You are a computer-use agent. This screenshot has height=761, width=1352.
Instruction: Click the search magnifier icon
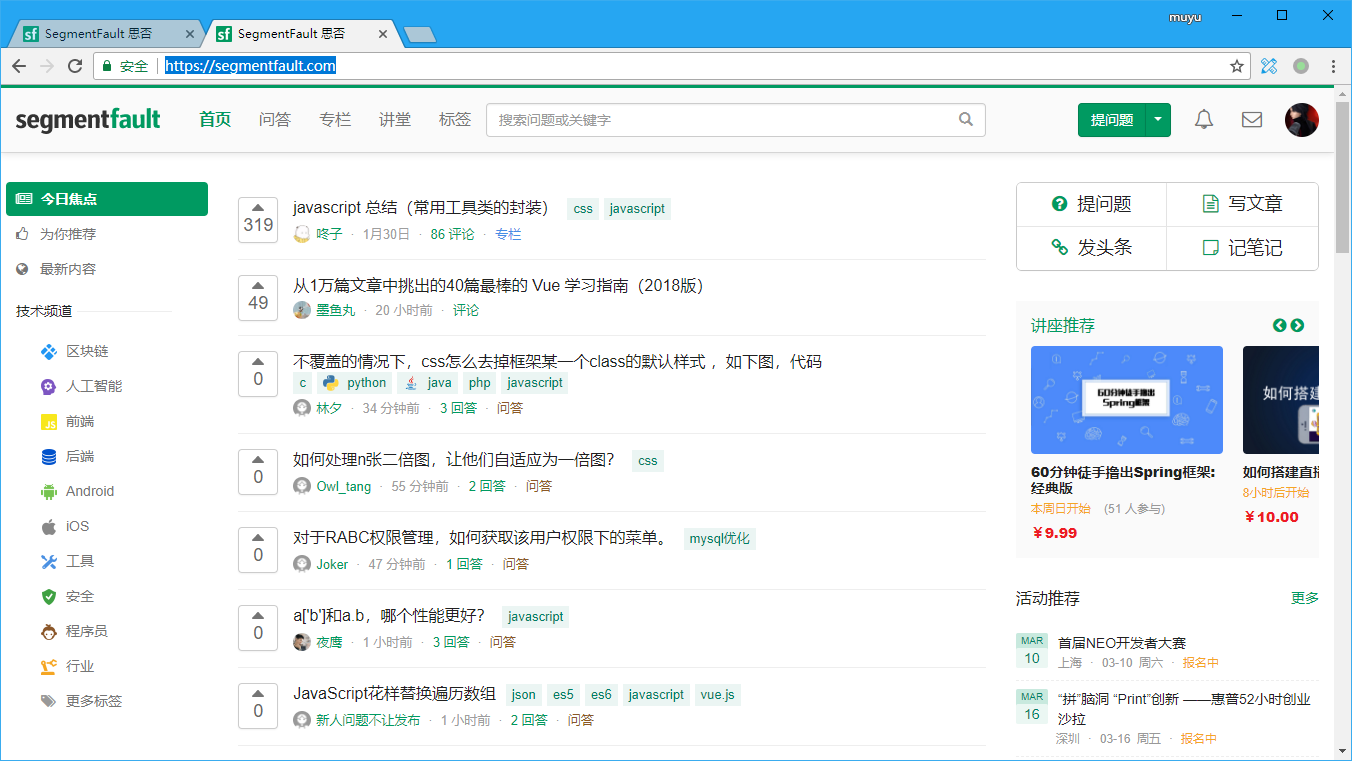[x=965, y=119]
